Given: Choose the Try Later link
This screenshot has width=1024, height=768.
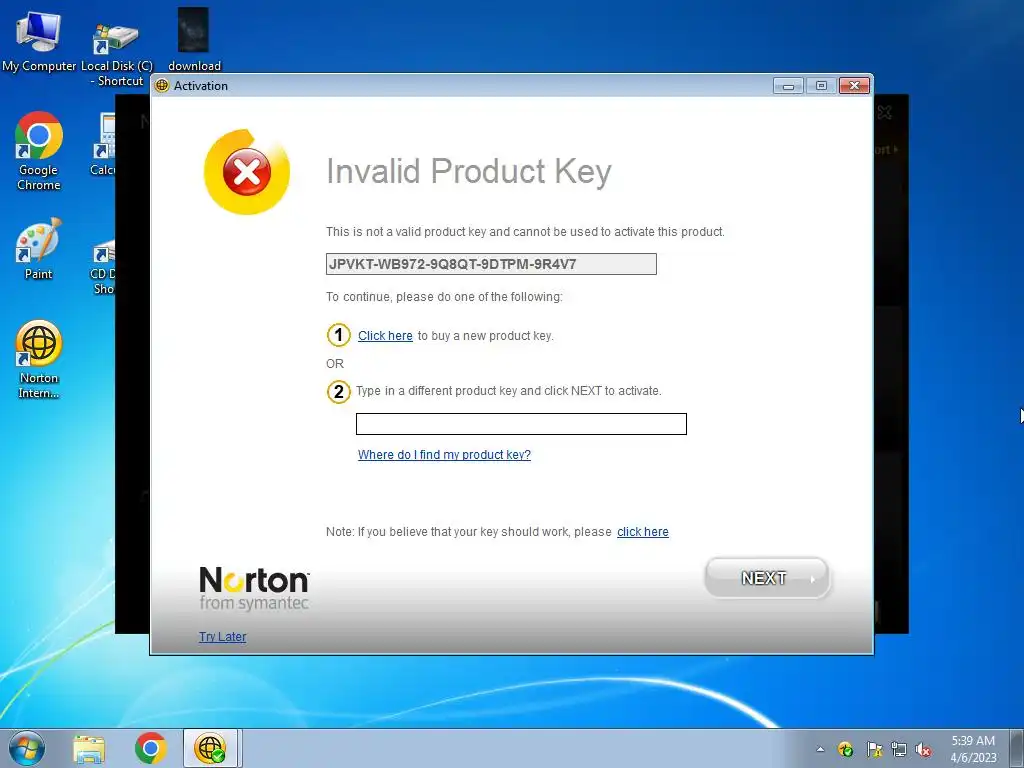Looking at the screenshot, I should 223,637.
